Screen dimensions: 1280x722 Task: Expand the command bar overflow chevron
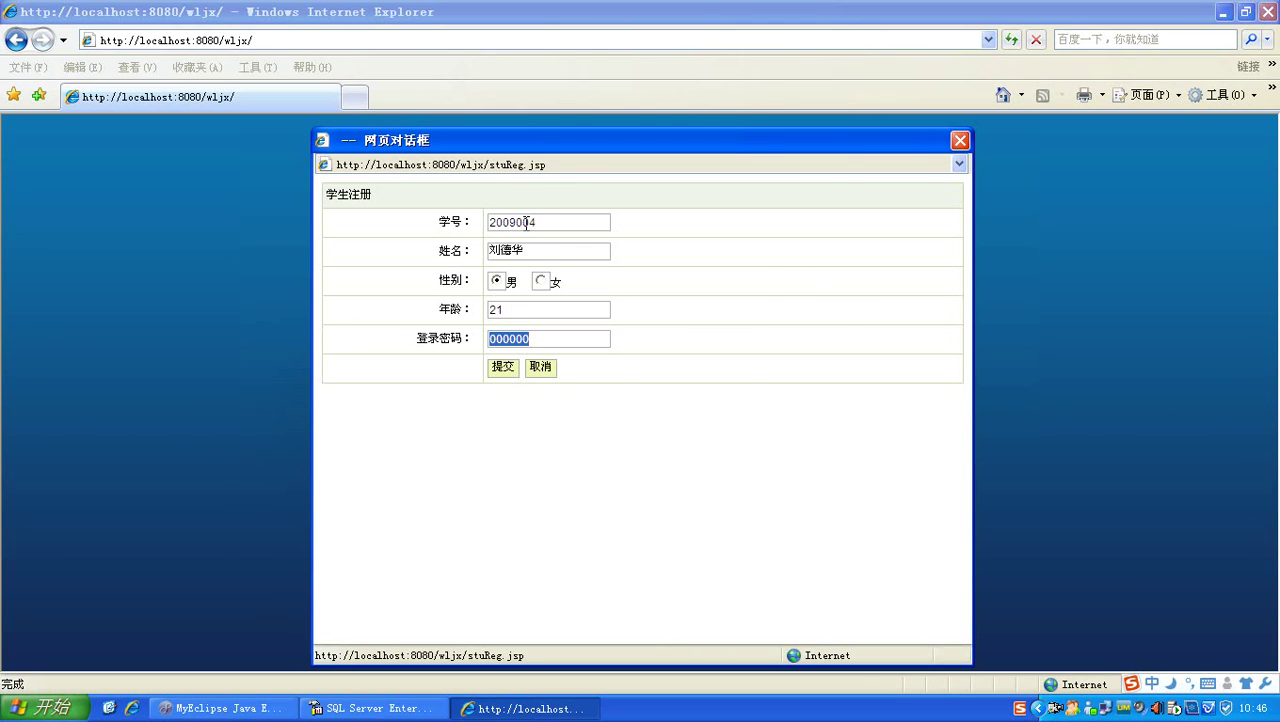coord(1272,90)
